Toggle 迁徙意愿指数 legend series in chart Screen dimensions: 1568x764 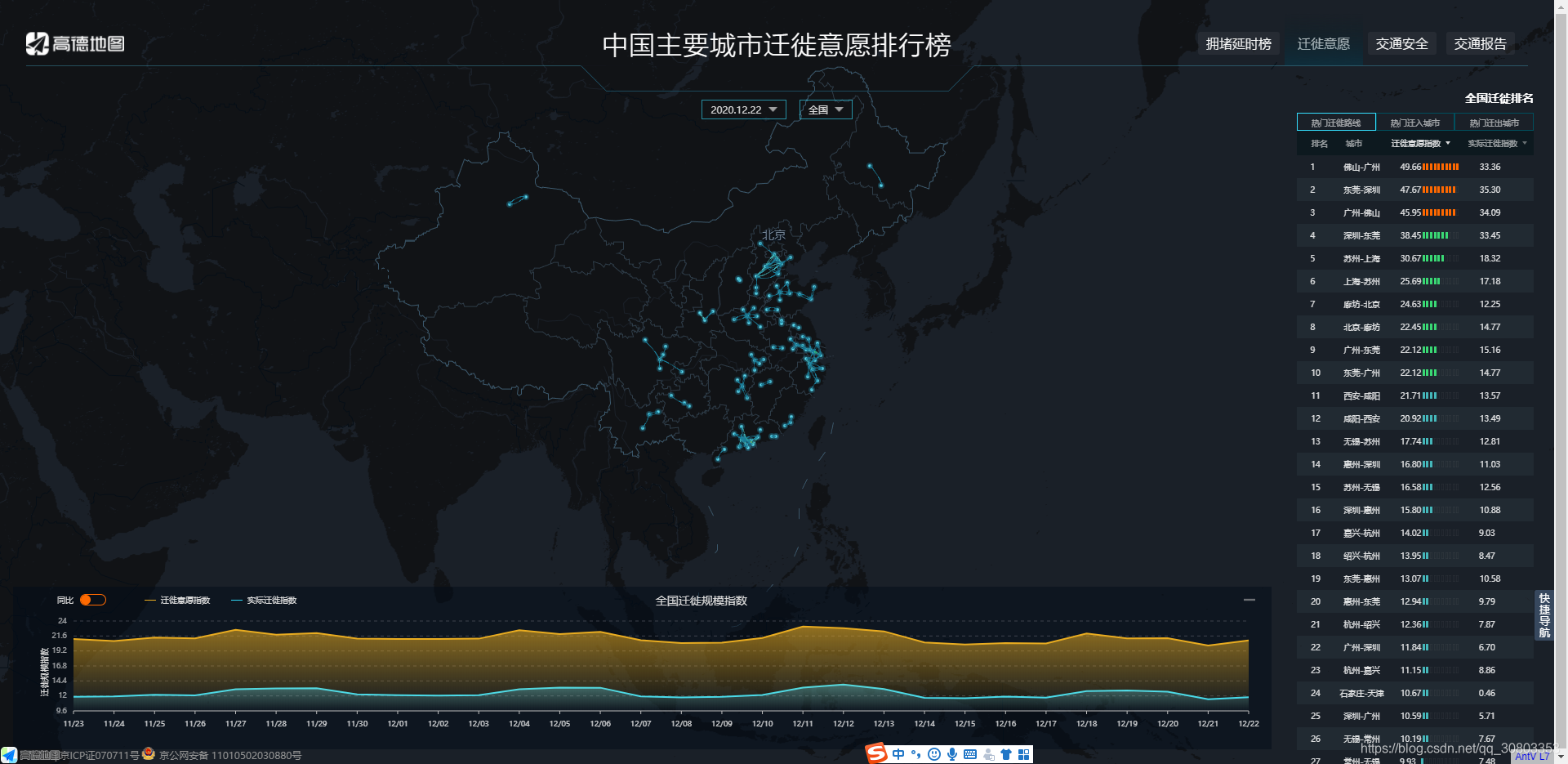point(177,600)
